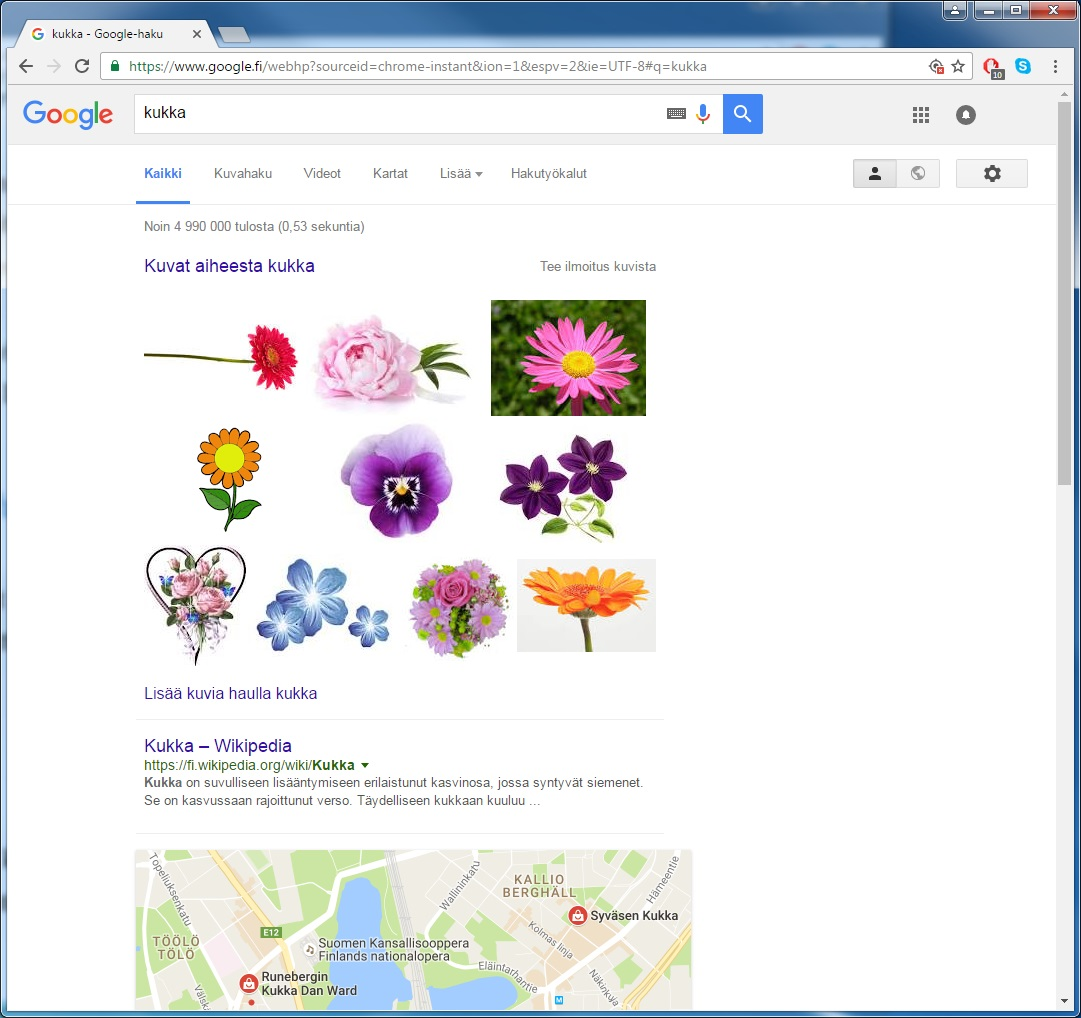Open the dark purple clematis image
Image resolution: width=1081 pixels, height=1018 pixels.
[563, 487]
